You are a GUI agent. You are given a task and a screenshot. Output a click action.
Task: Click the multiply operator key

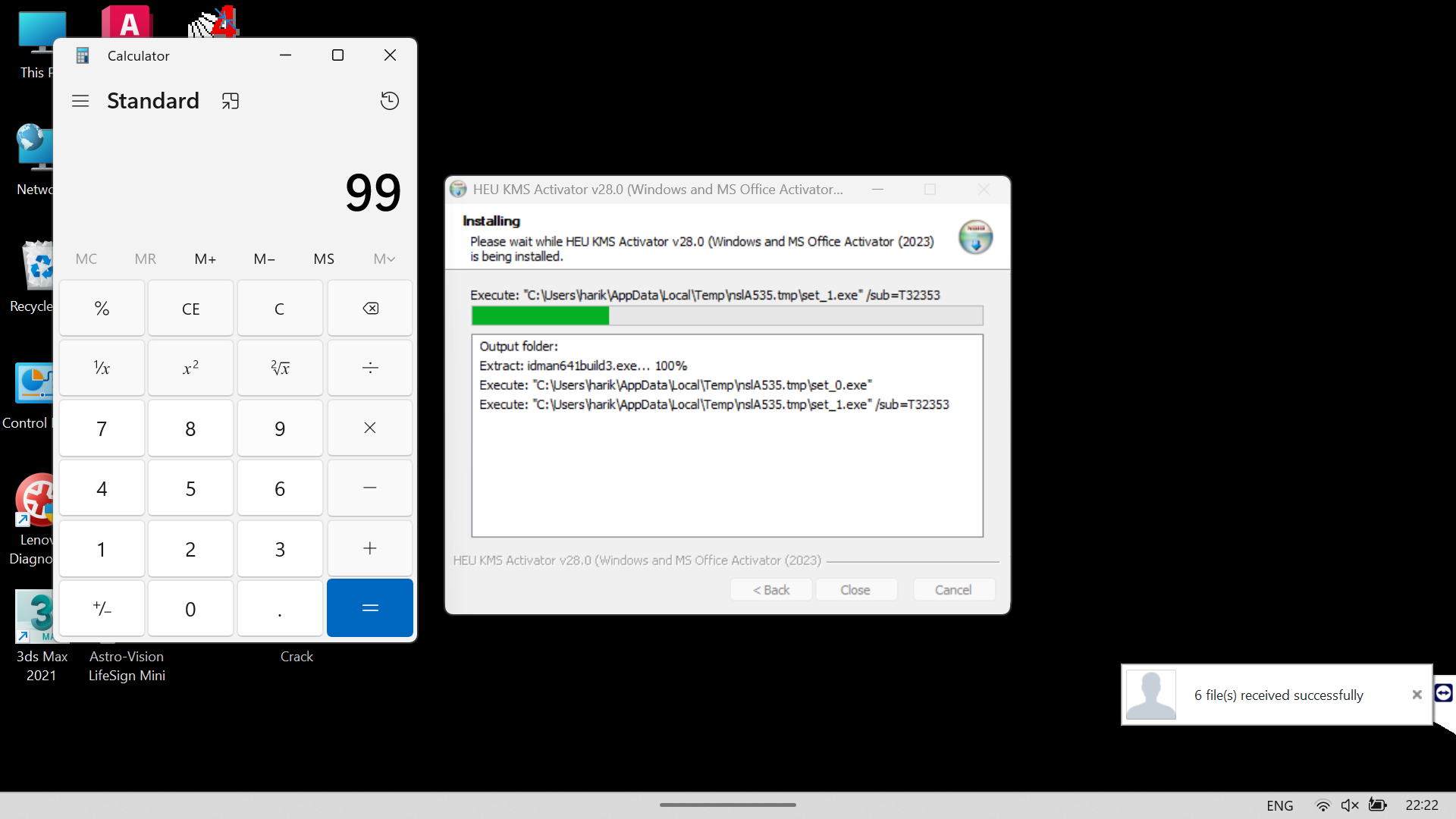369,428
